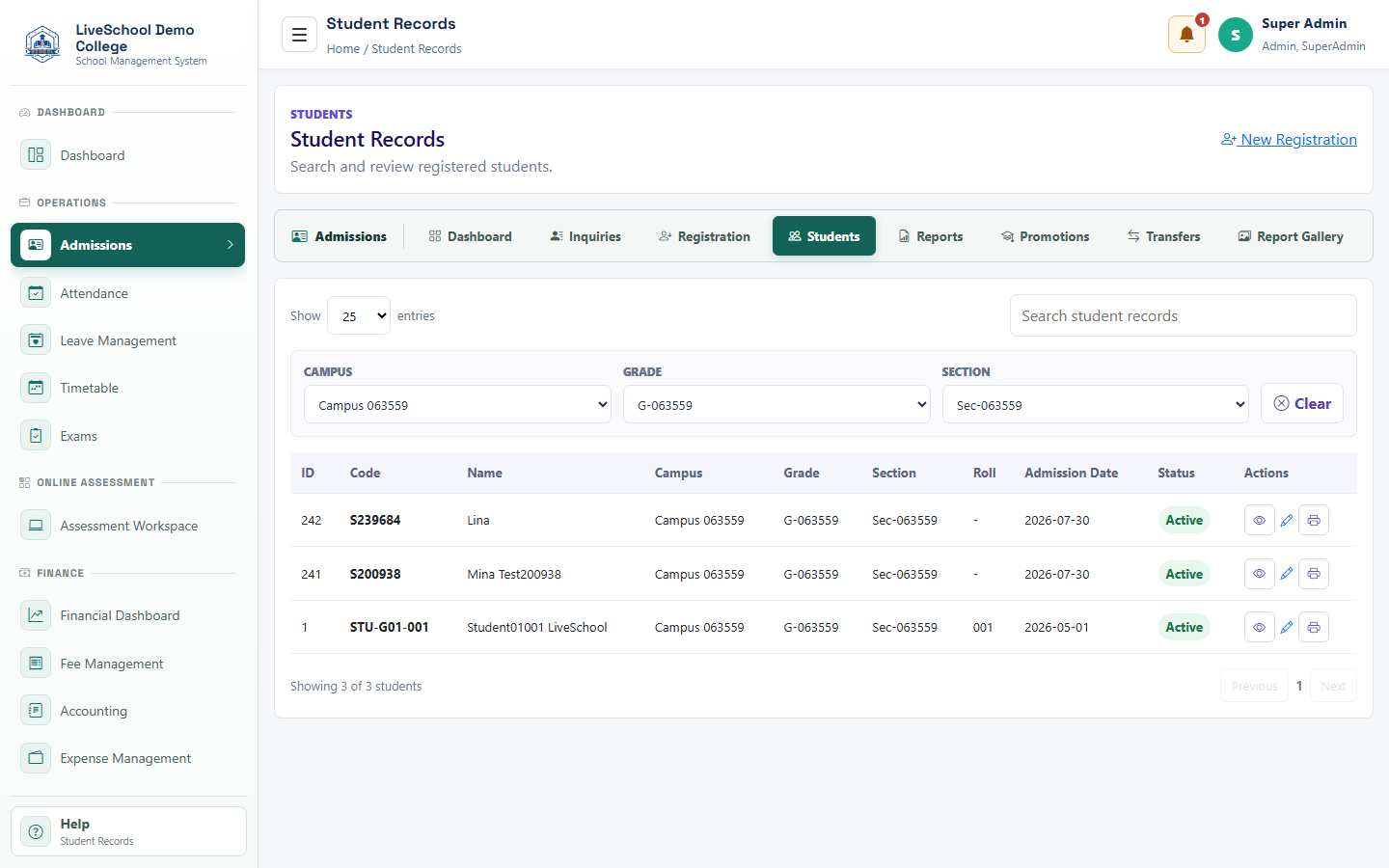
Task: Select the Students tab
Action: pos(824,236)
